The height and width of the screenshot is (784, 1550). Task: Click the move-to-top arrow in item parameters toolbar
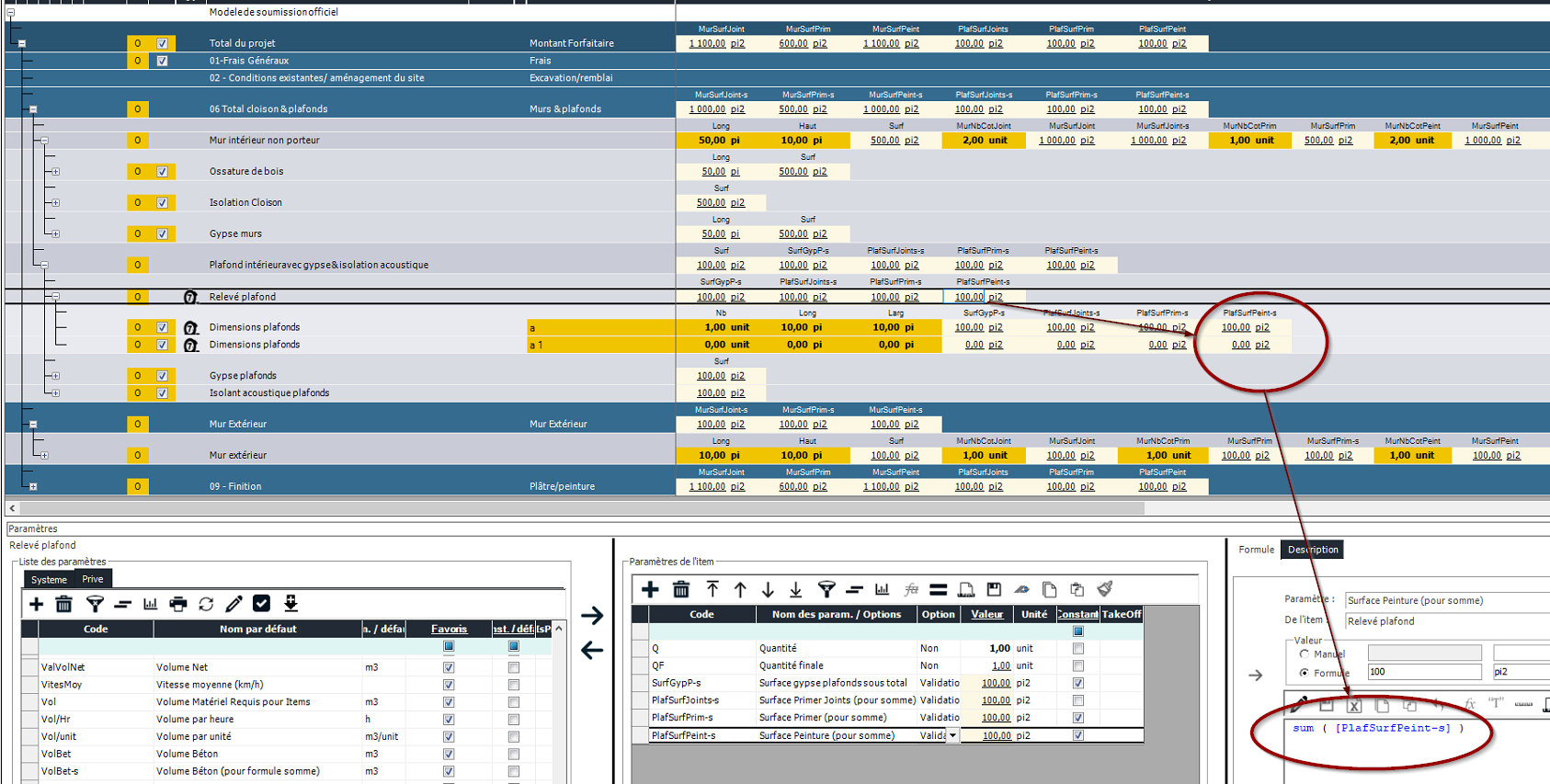pyautogui.click(x=712, y=589)
